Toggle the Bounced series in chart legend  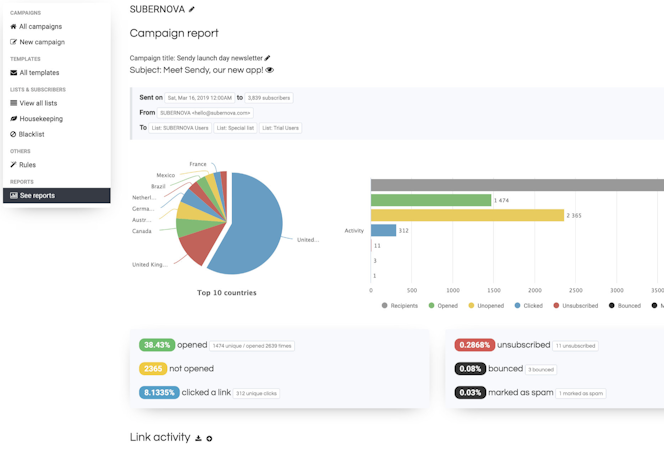coord(625,306)
